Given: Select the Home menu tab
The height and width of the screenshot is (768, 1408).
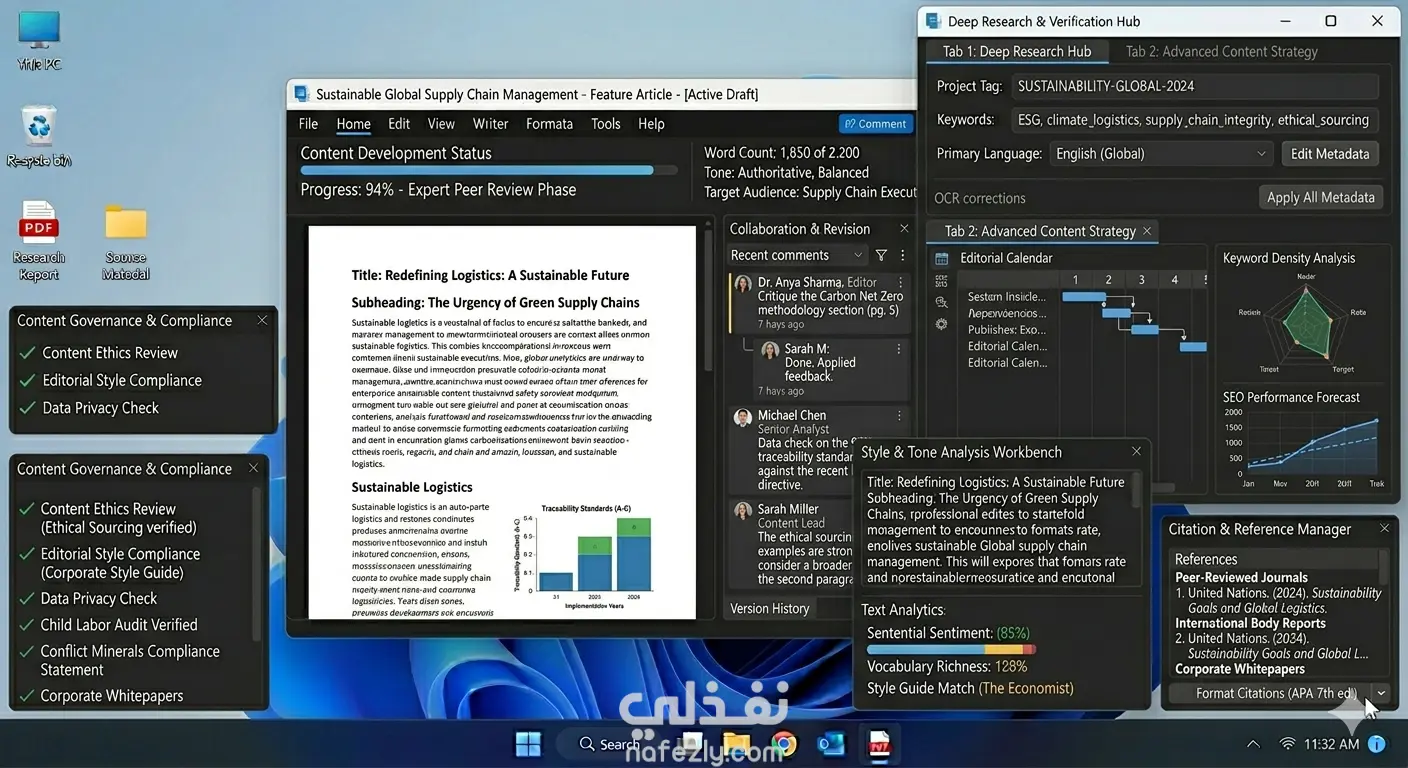Looking at the screenshot, I should pos(354,124).
